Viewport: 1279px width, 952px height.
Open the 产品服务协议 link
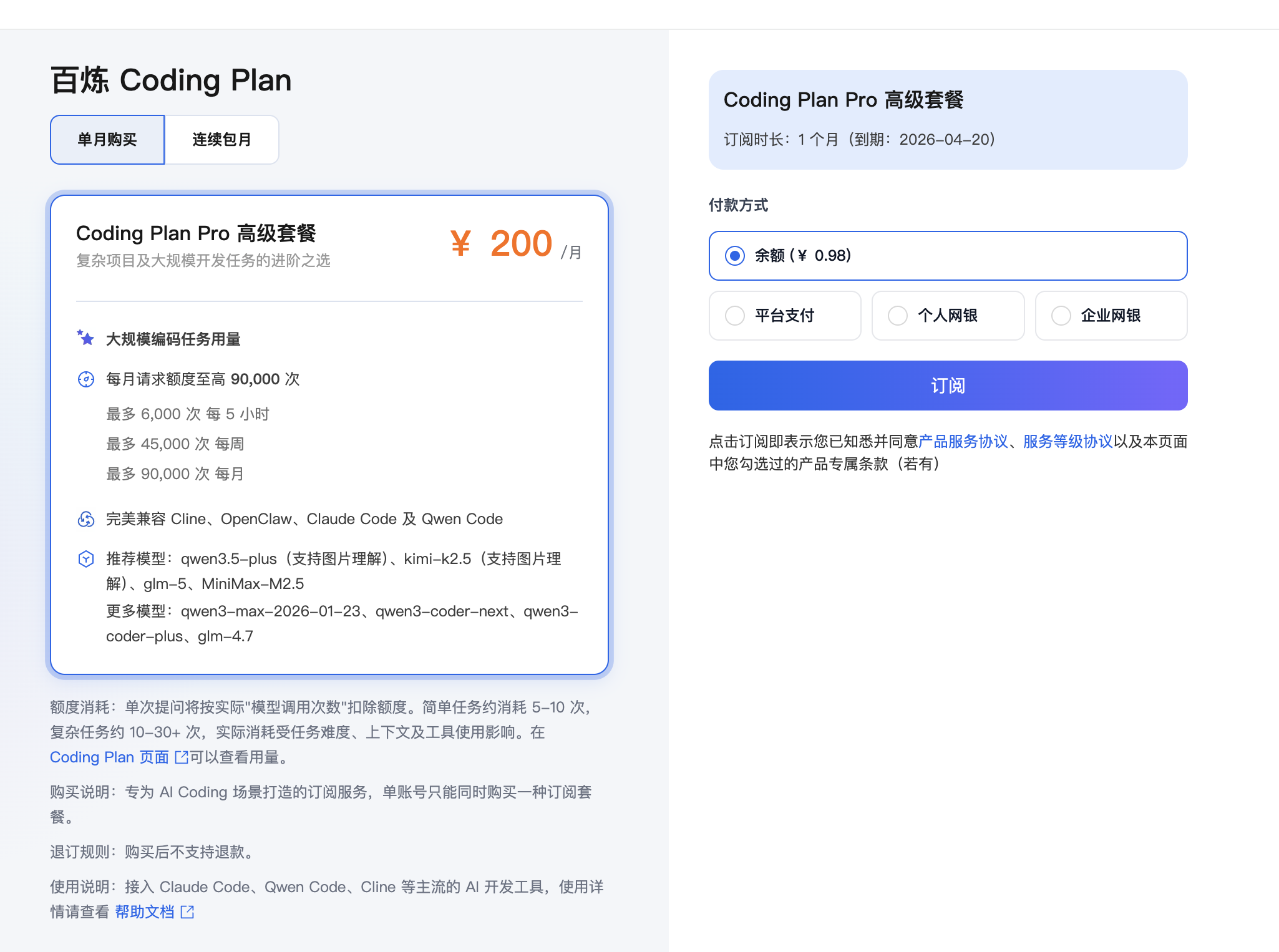pyautogui.click(x=963, y=442)
